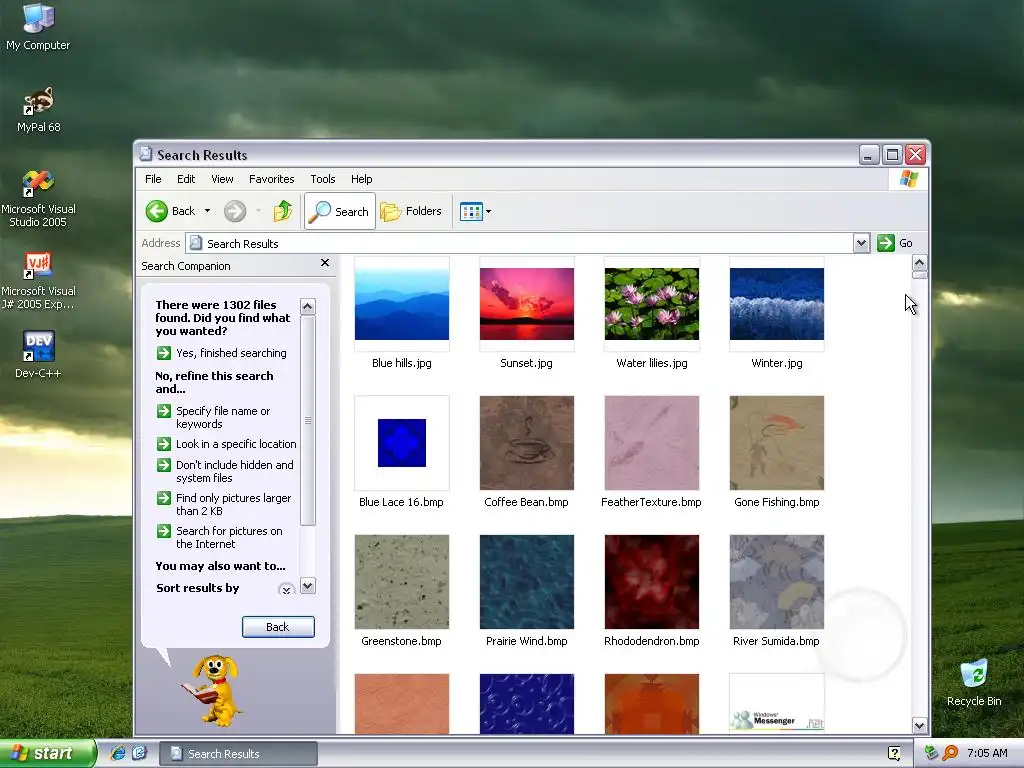Click arrow icon beside Look in specific location

(x=163, y=444)
